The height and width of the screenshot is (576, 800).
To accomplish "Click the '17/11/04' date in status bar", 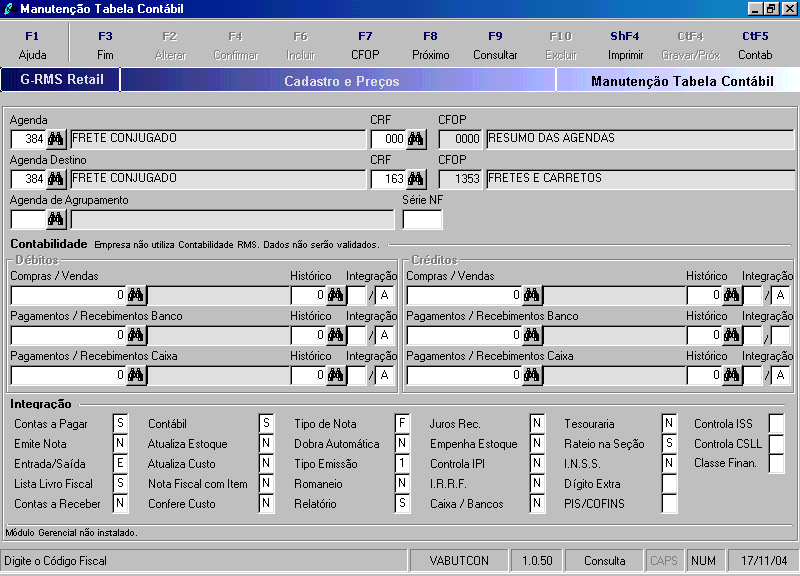I will pyautogui.click(x=763, y=561).
